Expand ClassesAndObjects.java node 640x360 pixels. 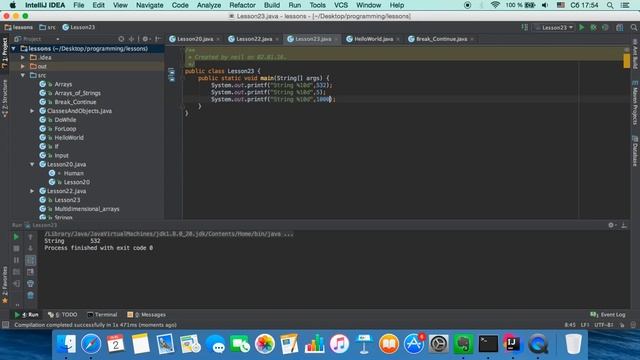point(32,111)
